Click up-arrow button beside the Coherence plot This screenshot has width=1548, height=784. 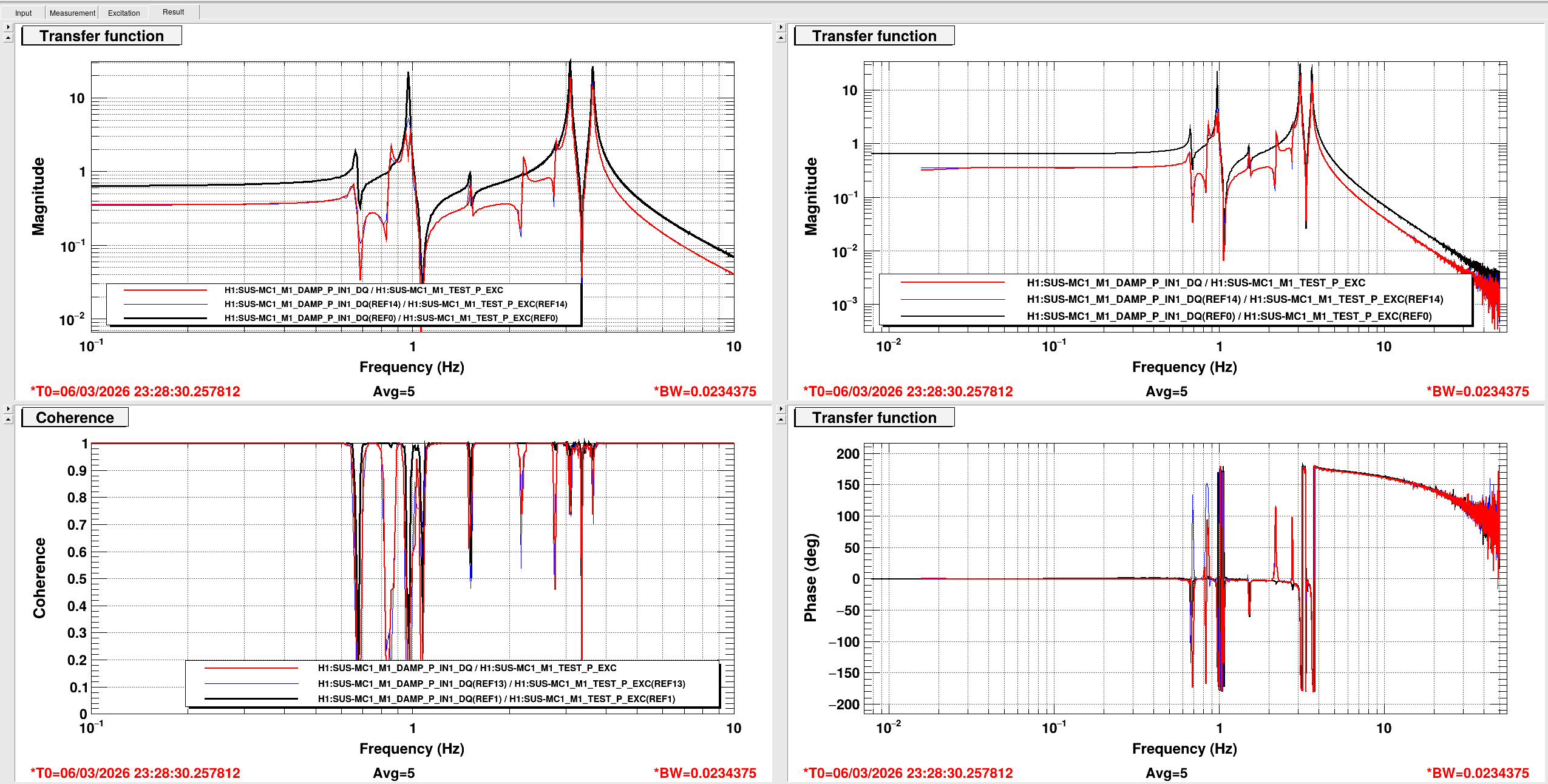(8, 419)
